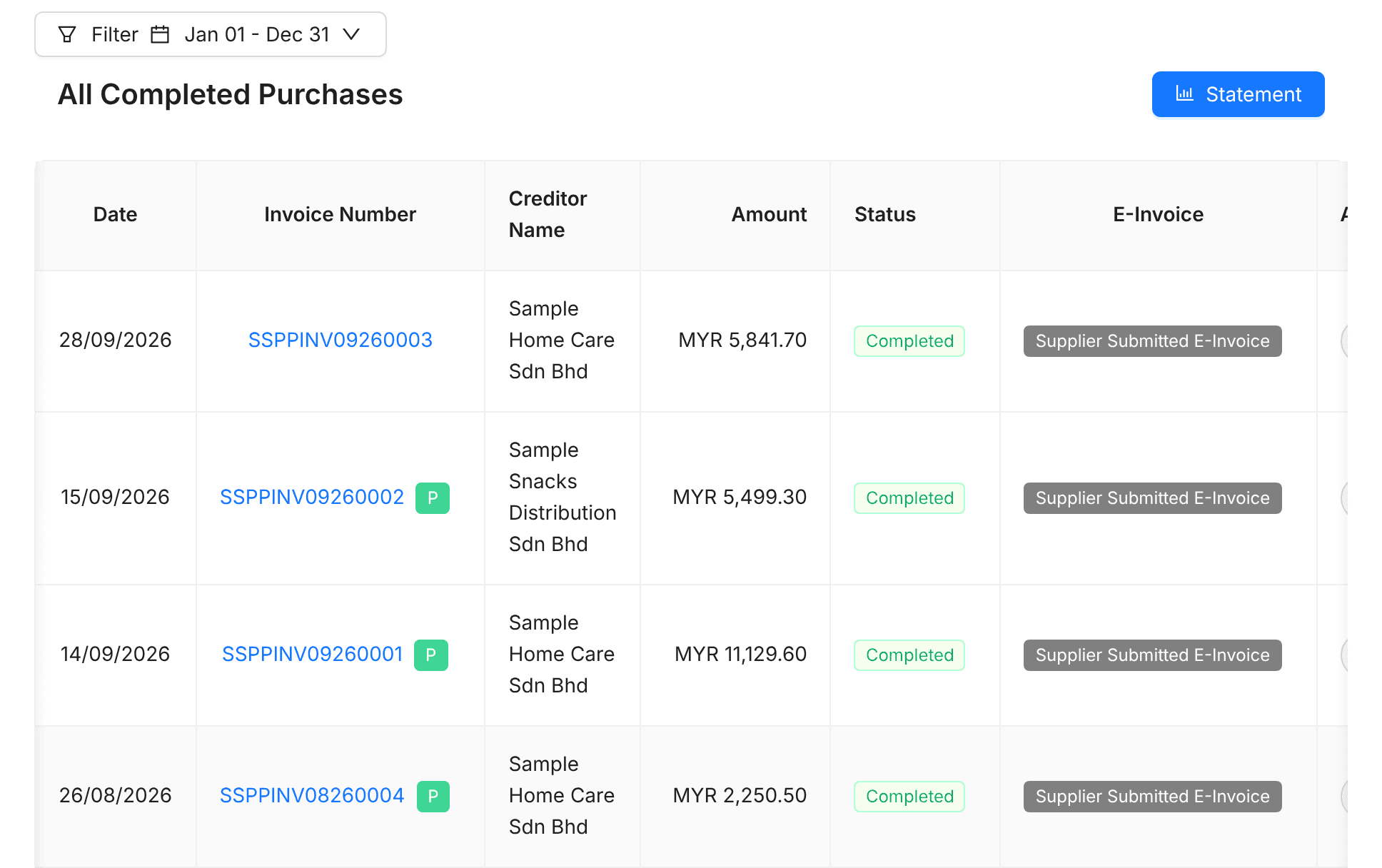This screenshot has height=868, width=1382.
Task: Click the funnel Filter icon
Action: 67,34
